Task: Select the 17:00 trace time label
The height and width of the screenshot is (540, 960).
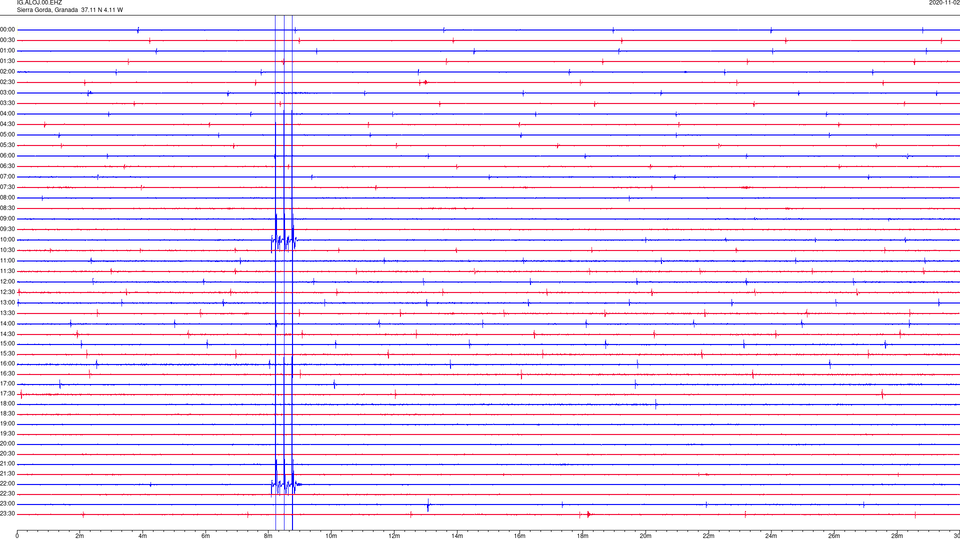Action: coord(8,384)
